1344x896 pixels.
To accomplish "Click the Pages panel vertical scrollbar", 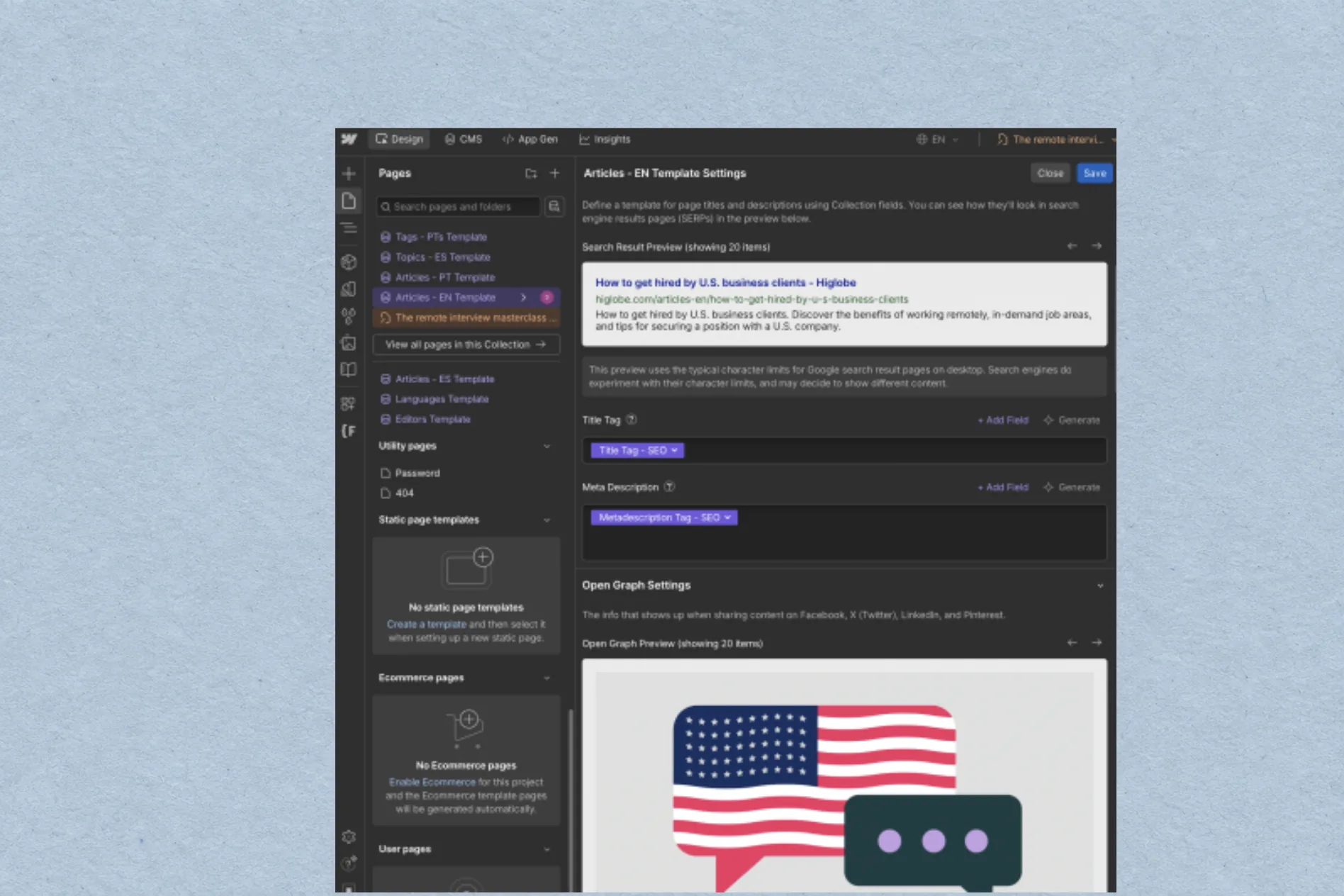I will 570,800.
